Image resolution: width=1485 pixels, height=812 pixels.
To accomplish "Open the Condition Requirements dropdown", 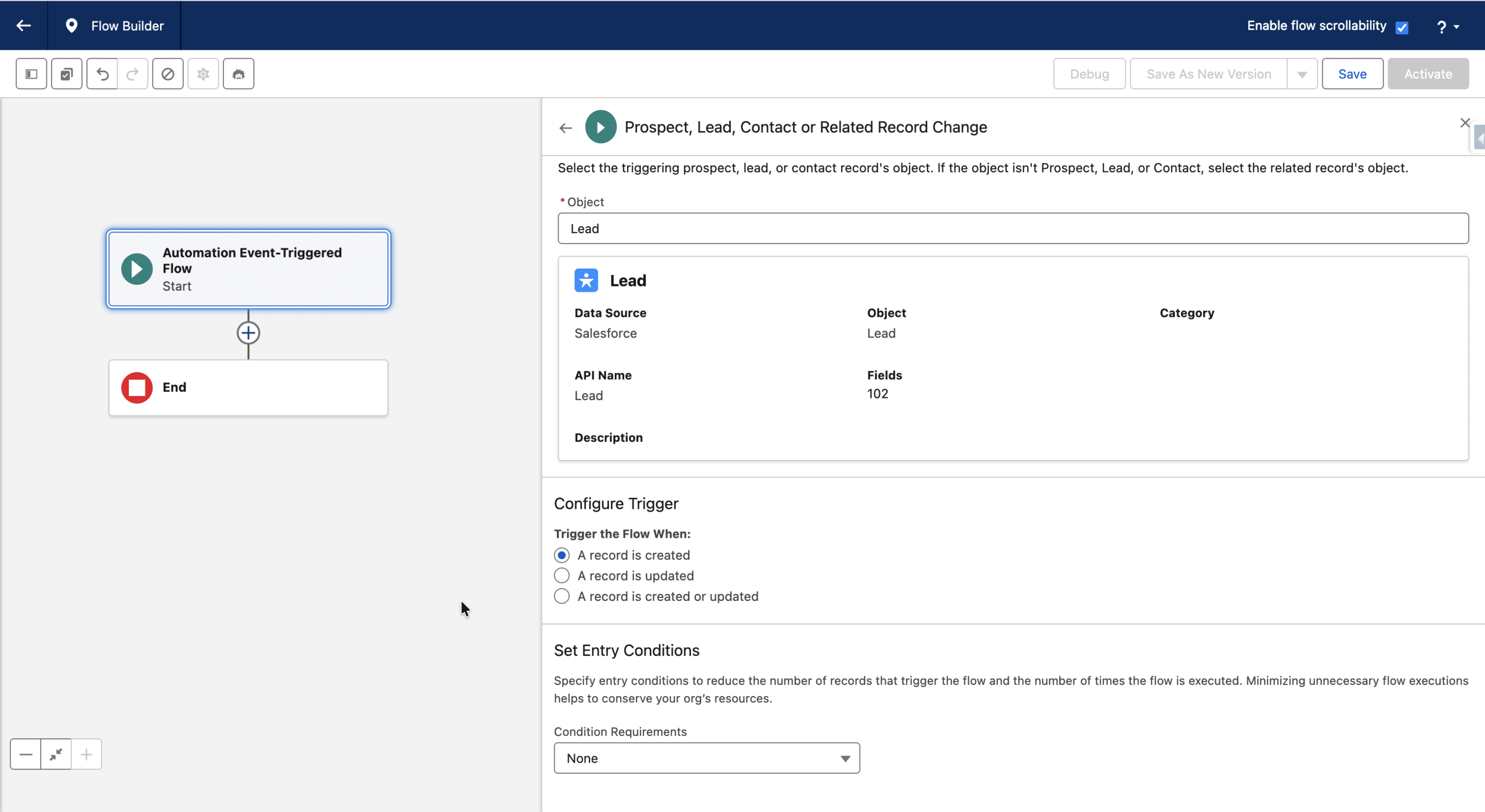I will tap(707, 758).
